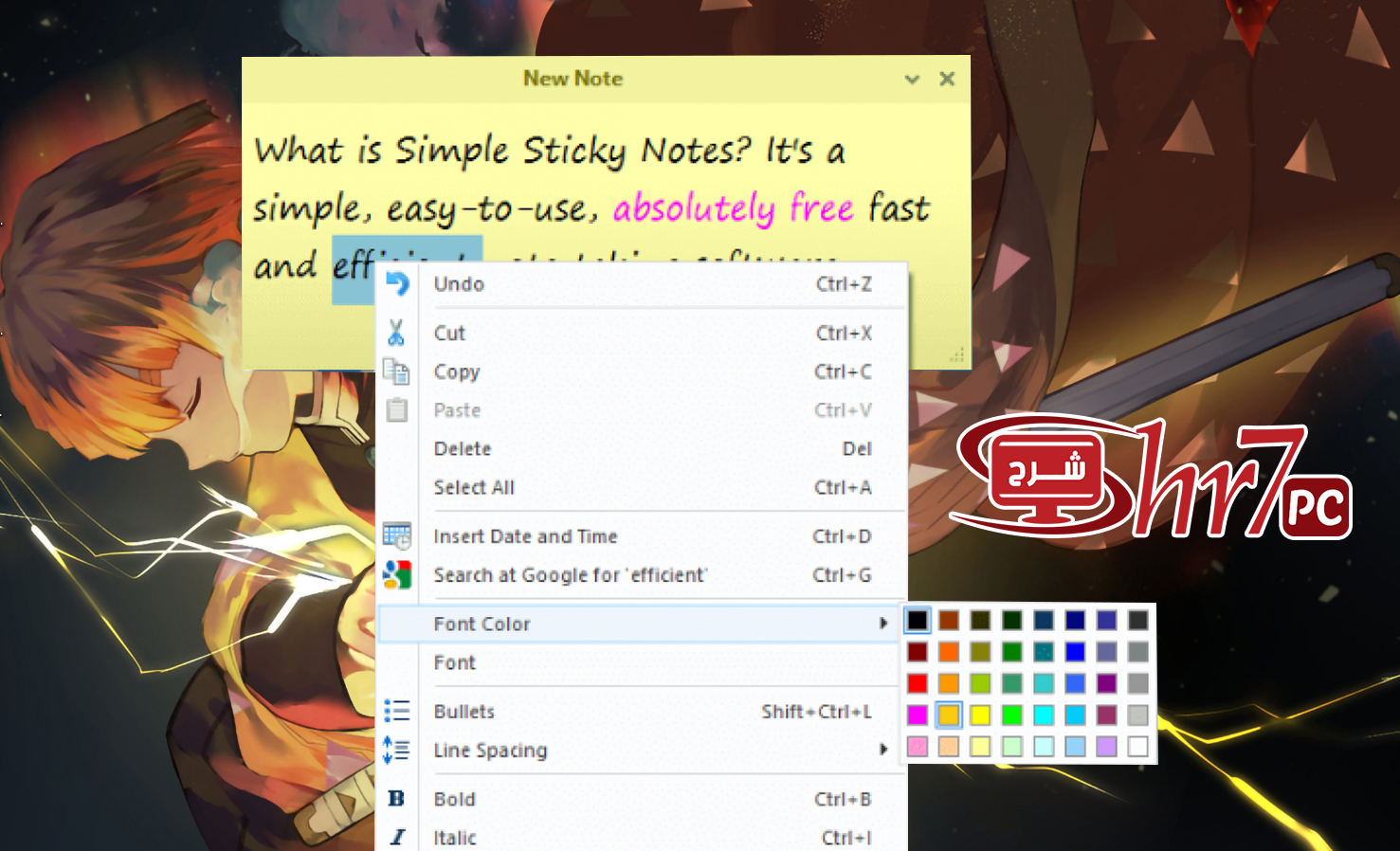The width and height of the screenshot is (1400, 851).
Task: Open the note menu chevron in title bar
Action: (x=912, y=80)
